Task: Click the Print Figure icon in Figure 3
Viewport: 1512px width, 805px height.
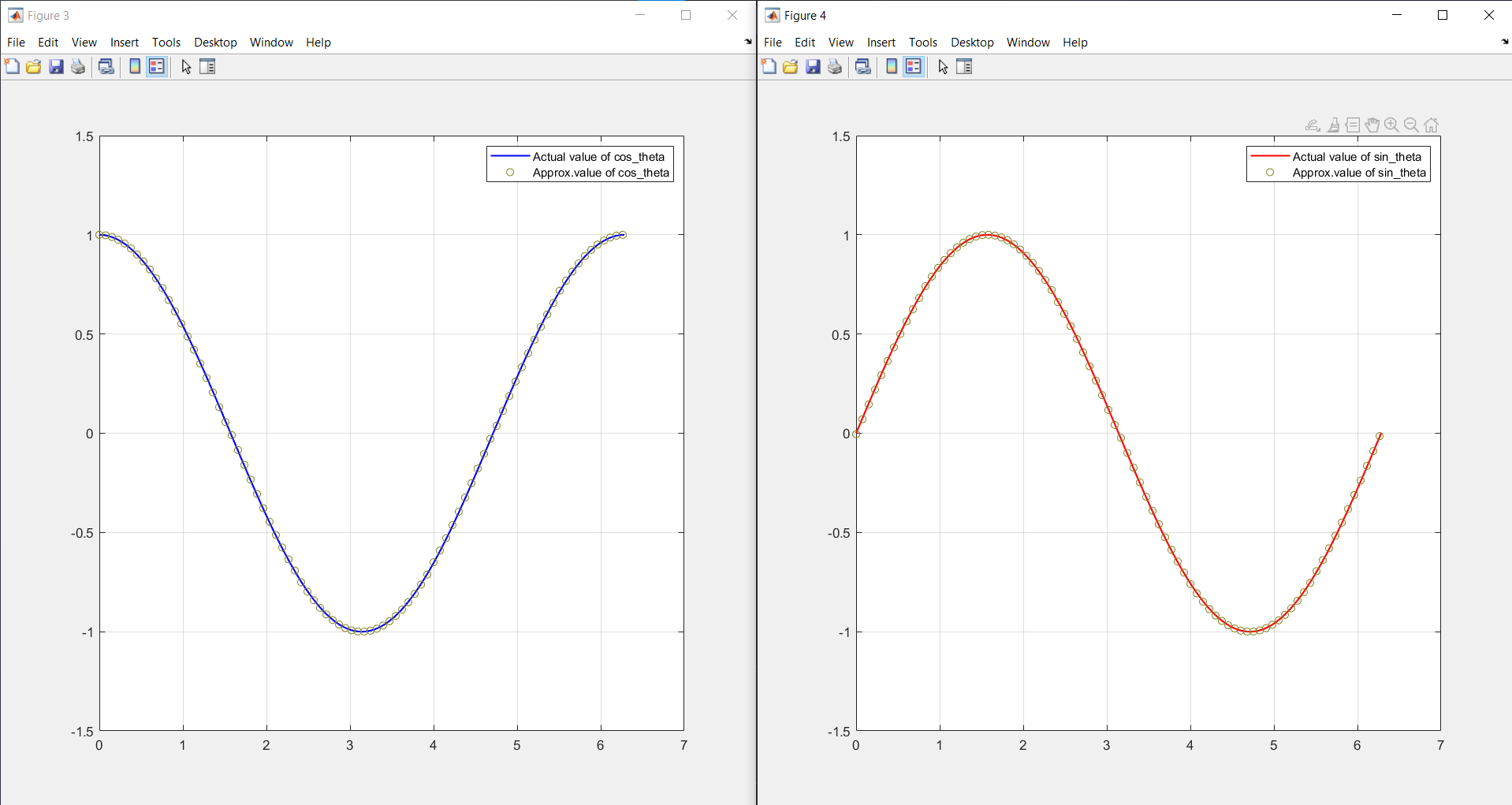Action: pos(77,66)
